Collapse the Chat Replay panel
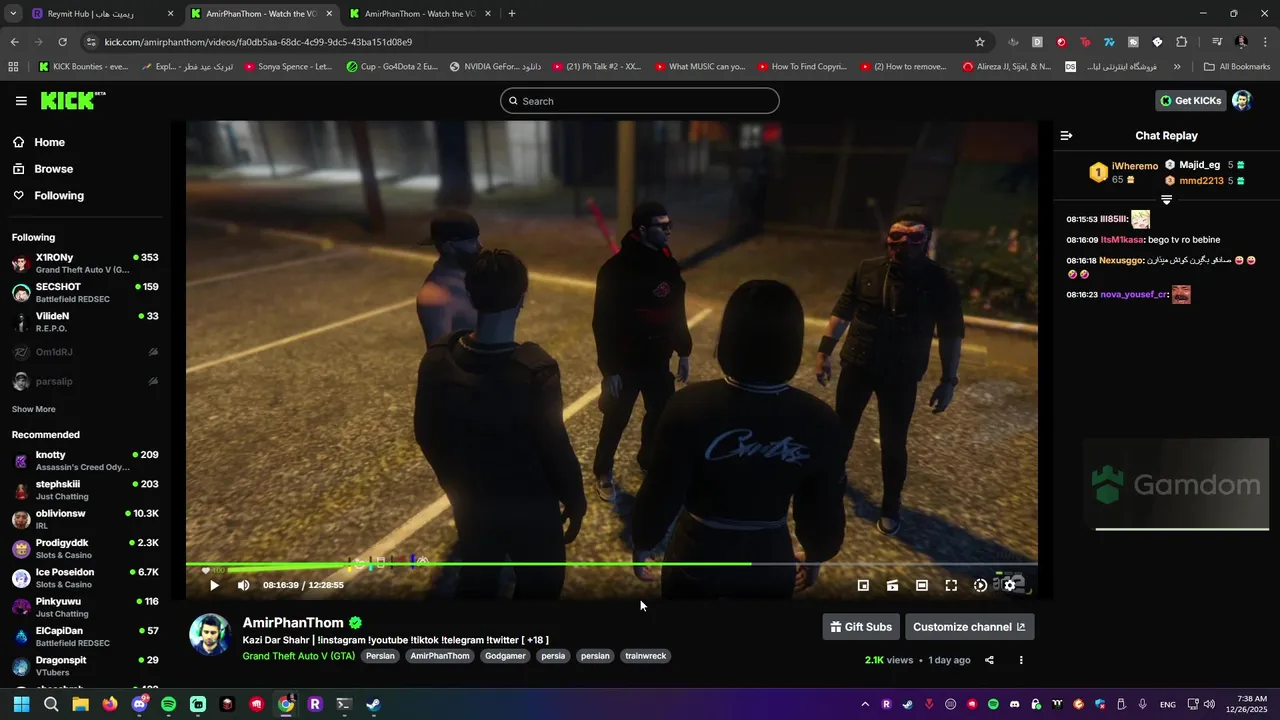 tap(1066, 135)
